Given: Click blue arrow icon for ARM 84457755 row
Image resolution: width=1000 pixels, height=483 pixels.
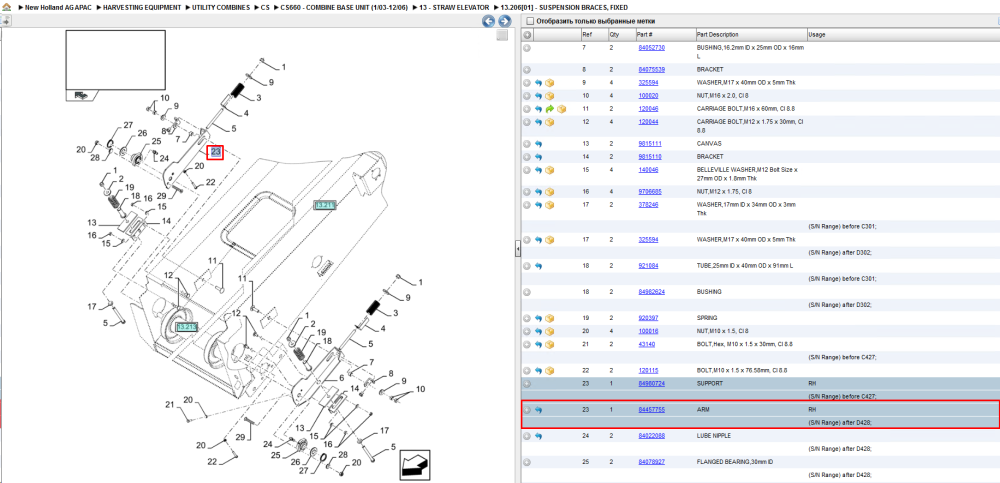Looking at the screenshot, I should (538, 410).
